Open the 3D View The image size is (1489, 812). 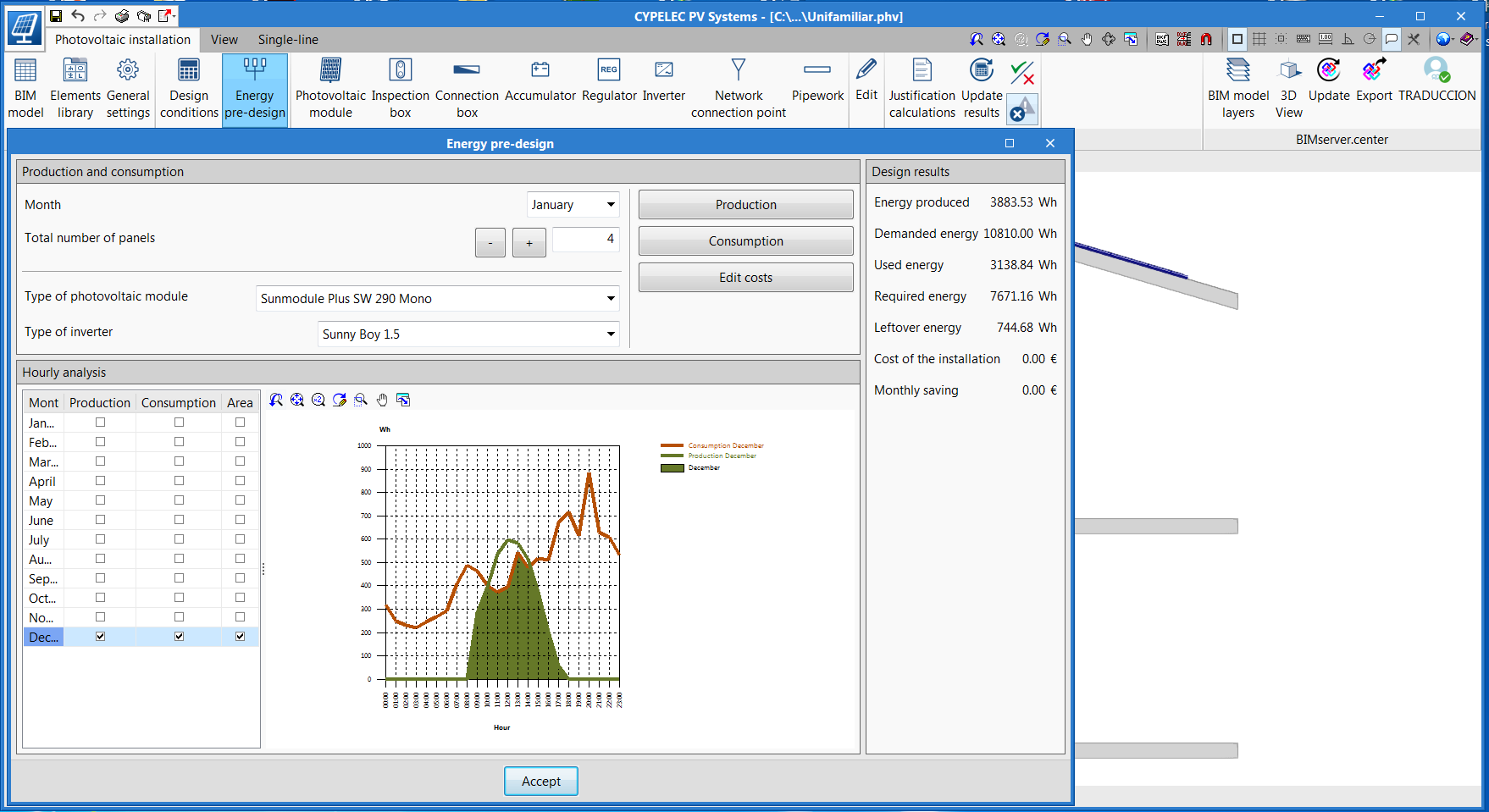click(1288, 87)
